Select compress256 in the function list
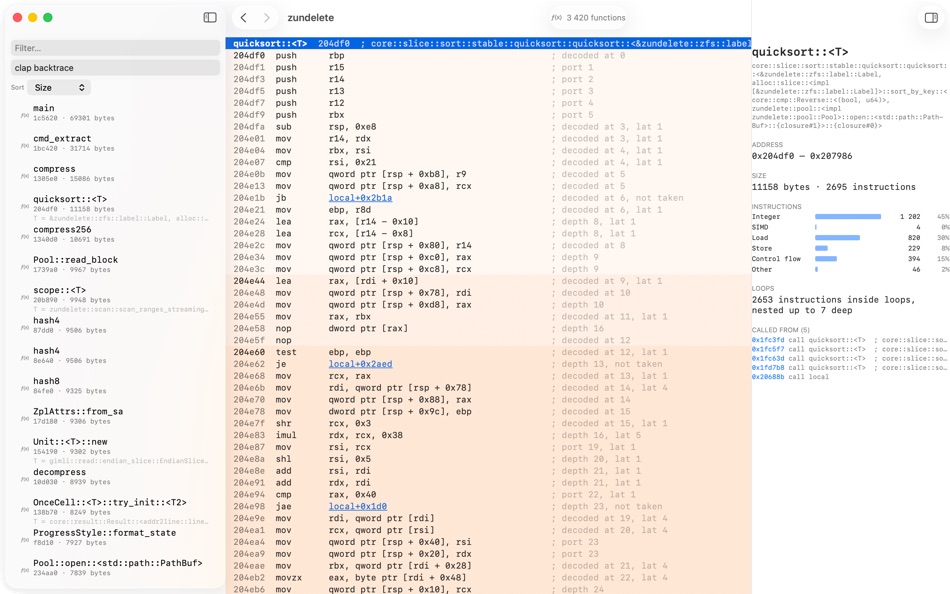 (x=115, y=234)
